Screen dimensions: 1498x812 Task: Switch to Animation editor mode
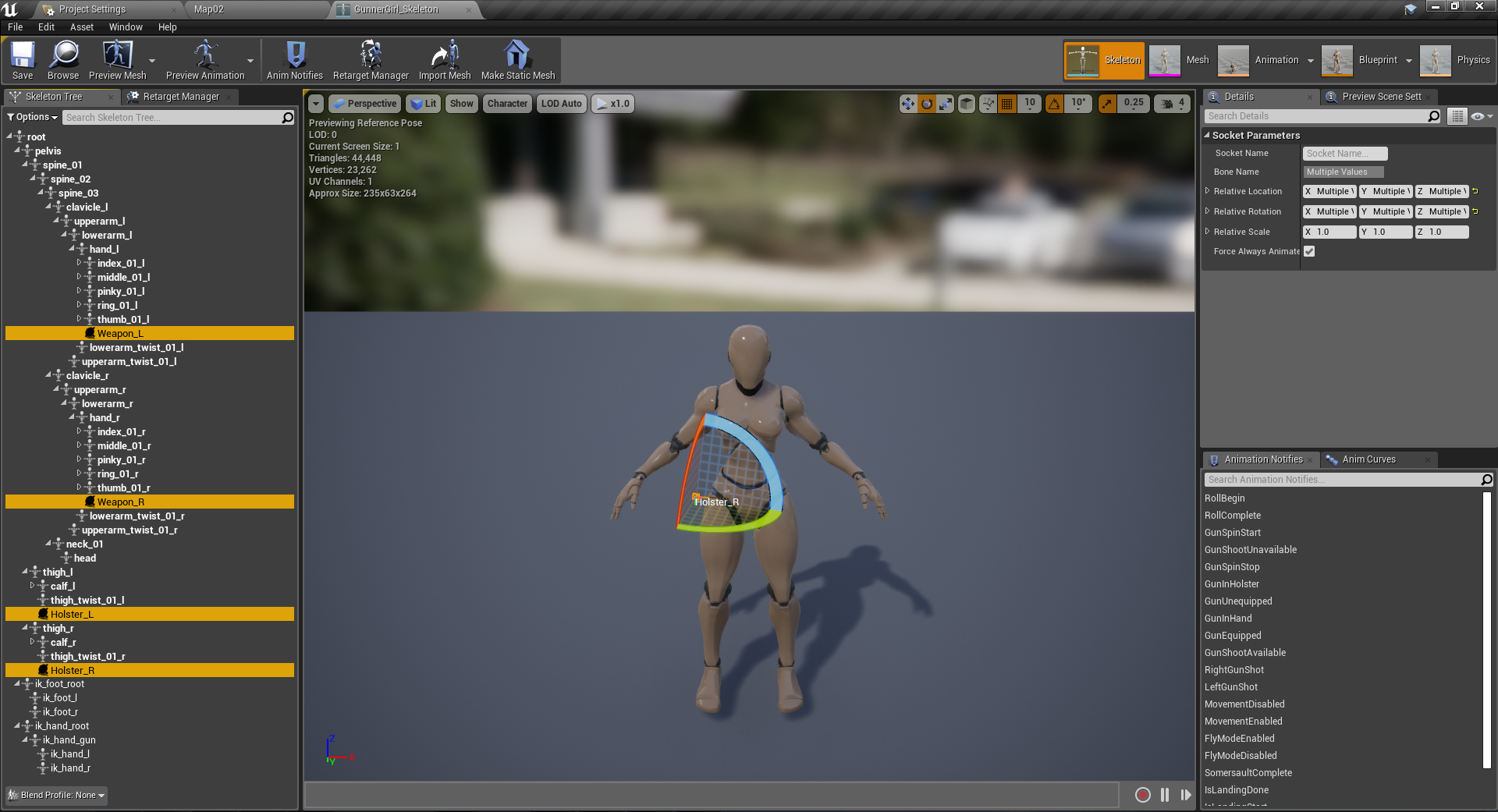(1258, 60)
